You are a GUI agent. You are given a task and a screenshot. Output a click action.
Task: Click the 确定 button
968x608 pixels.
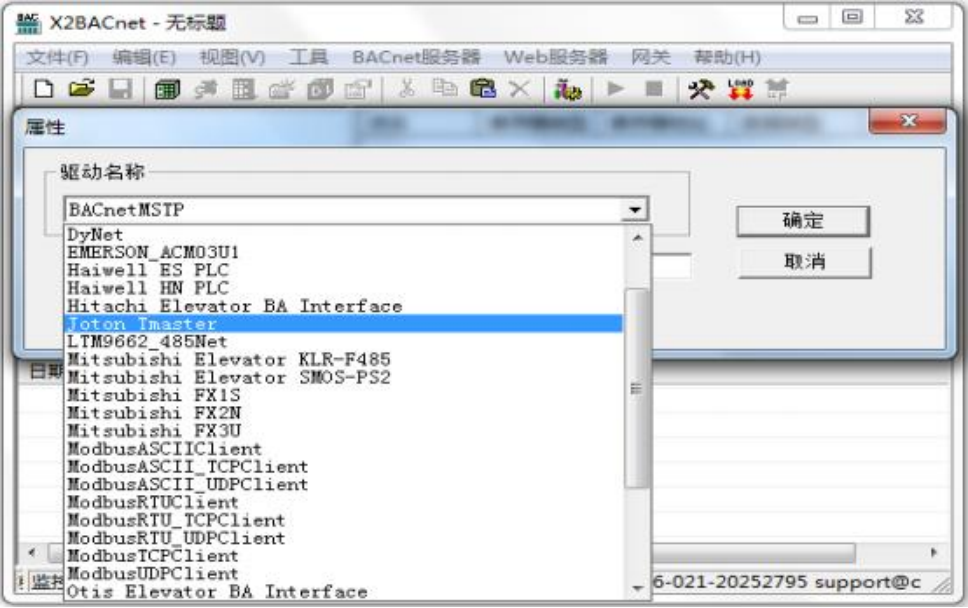(803, 220)
